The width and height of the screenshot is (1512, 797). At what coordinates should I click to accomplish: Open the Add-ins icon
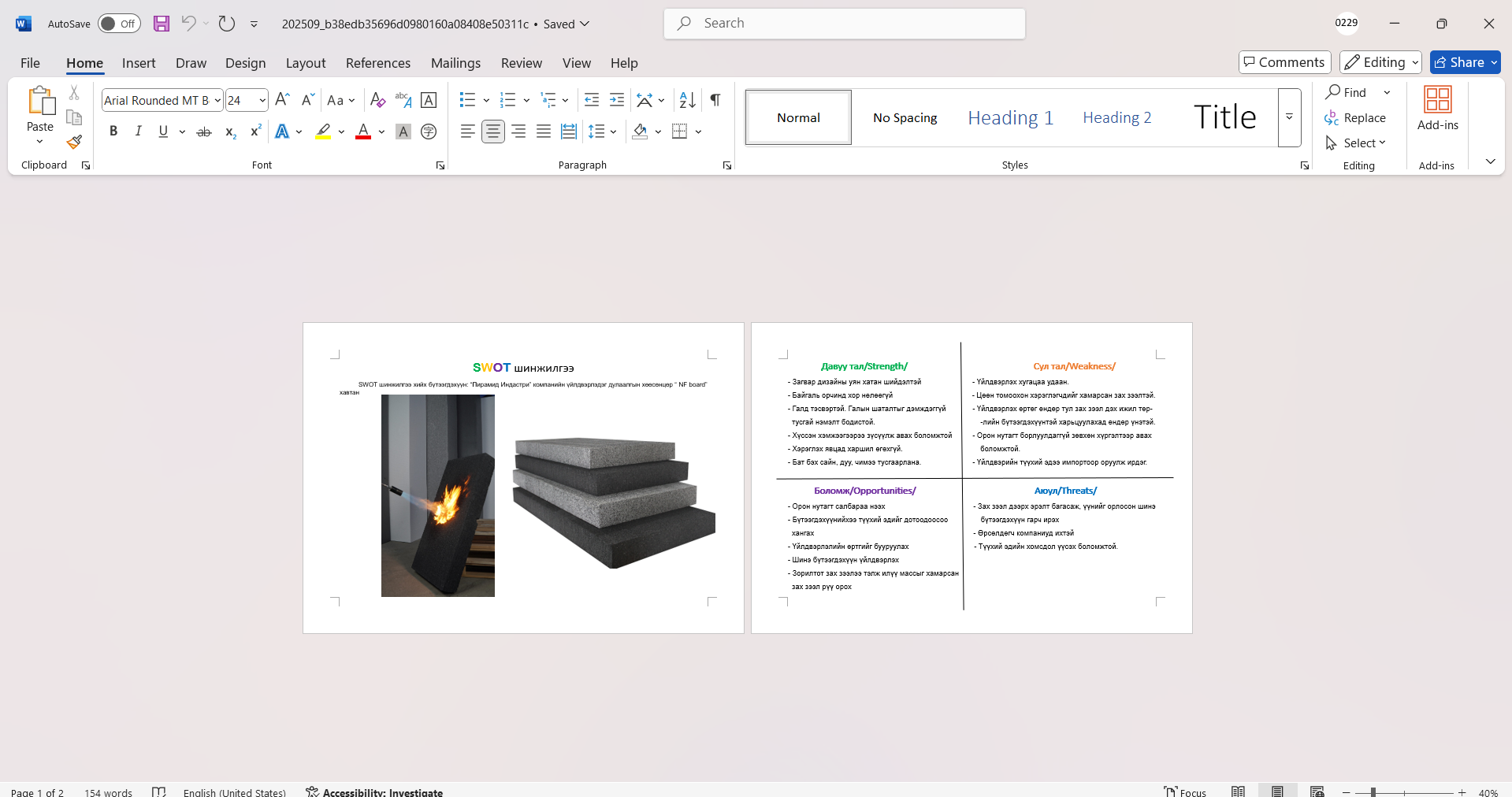click(x=1438, y=109)
